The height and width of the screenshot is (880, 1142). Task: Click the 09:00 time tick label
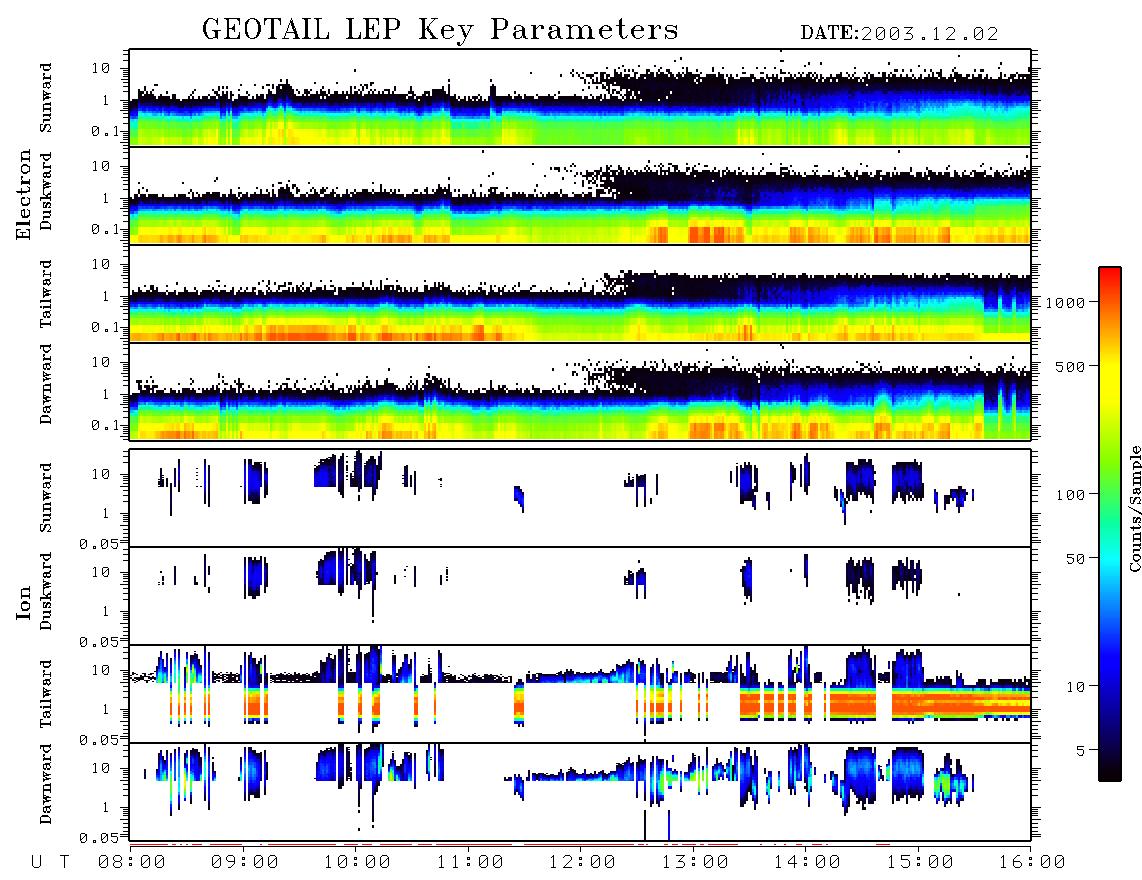(x=245, y=863)
